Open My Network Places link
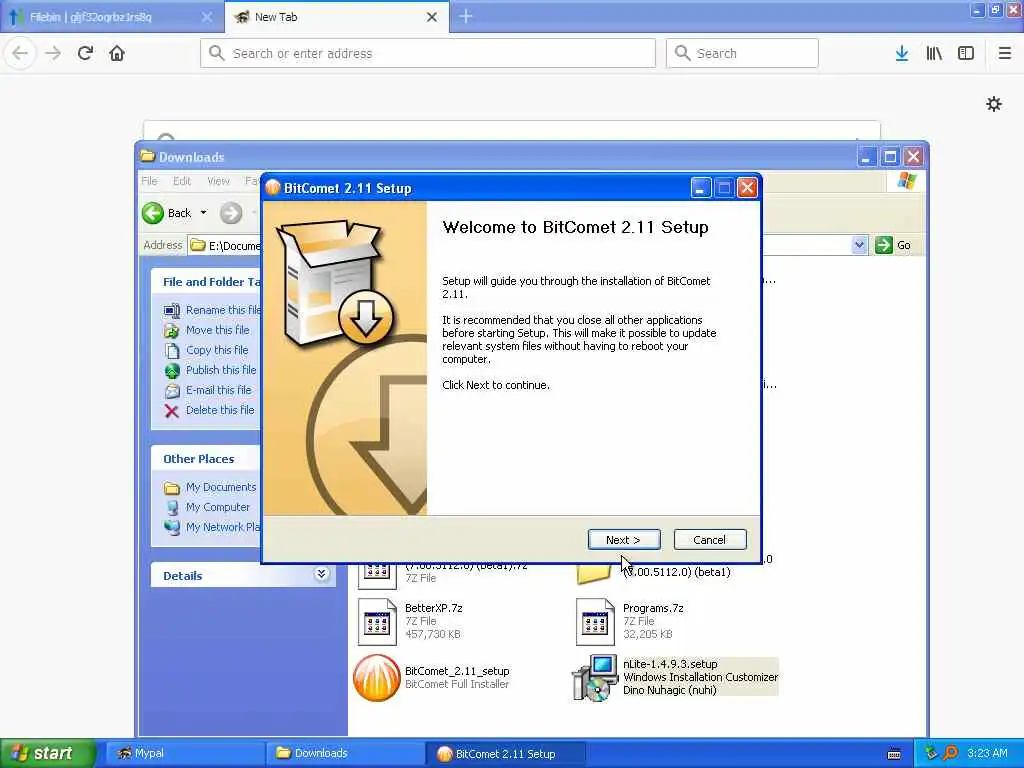The height and width of the screenshot is (768, 1024). click(x=223, y=527)
